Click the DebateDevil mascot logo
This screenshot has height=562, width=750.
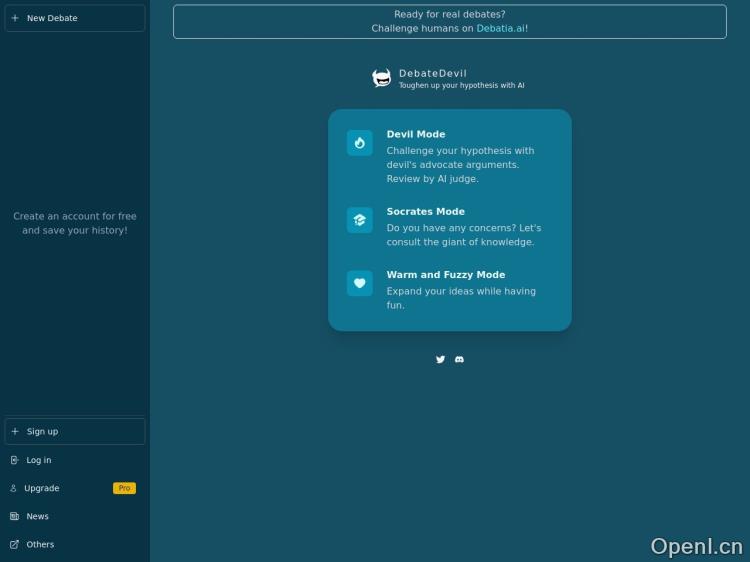pos(381,78)
